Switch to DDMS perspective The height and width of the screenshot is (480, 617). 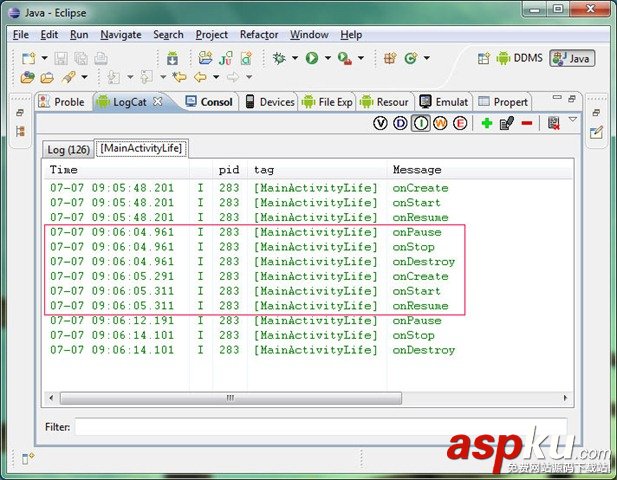pos(520,58)
